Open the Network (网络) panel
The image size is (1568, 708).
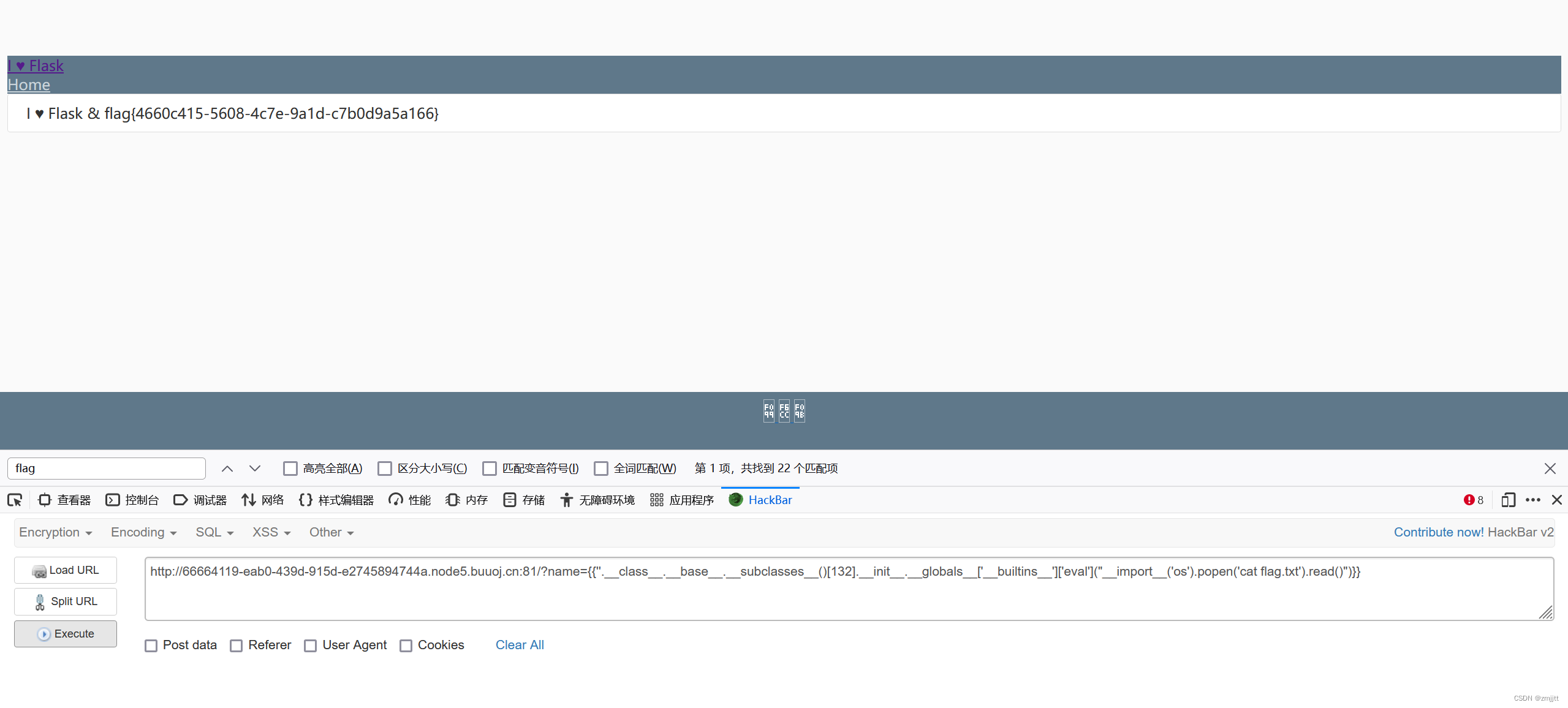point(263,500)
